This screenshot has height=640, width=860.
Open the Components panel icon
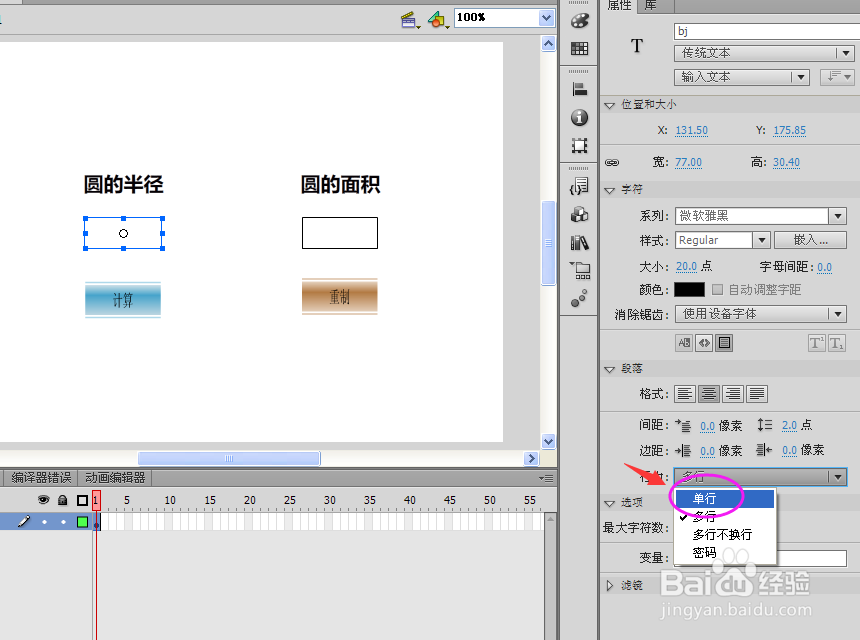(579, 214)
